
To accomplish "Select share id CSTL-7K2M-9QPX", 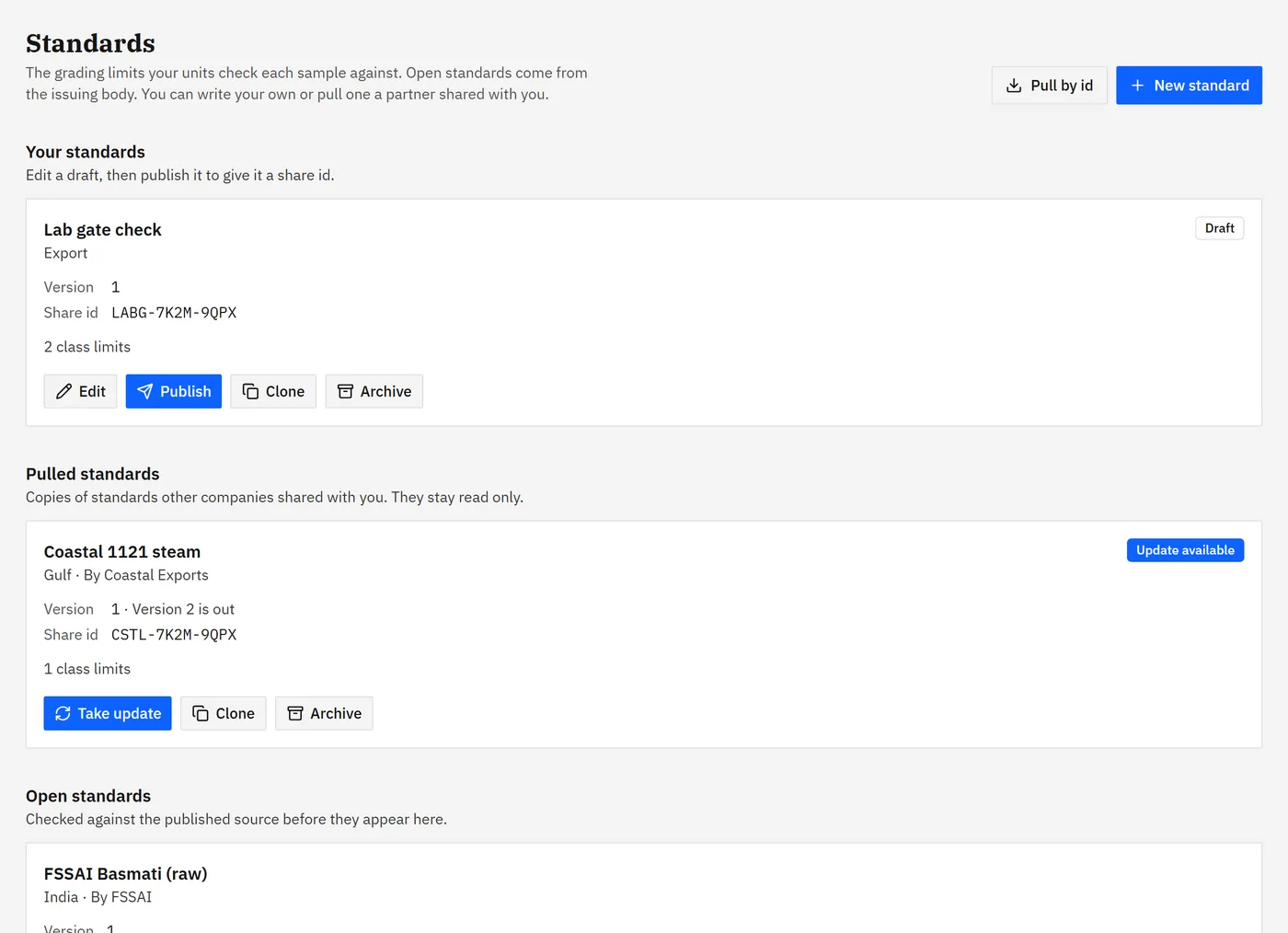I will click(174, 635).
